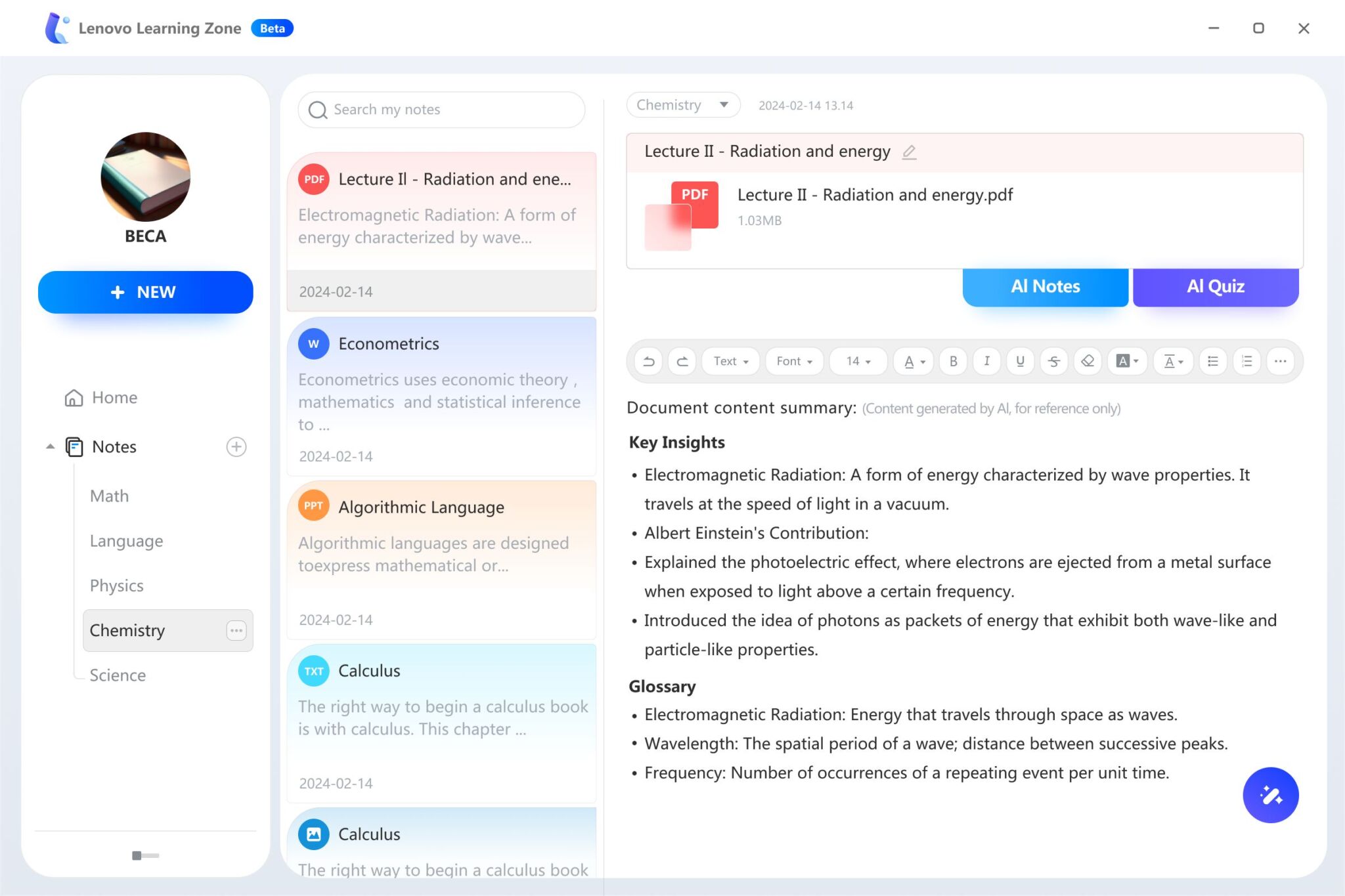
Task: Click the more options icon on Chemistry
Action: click(236, 630)
